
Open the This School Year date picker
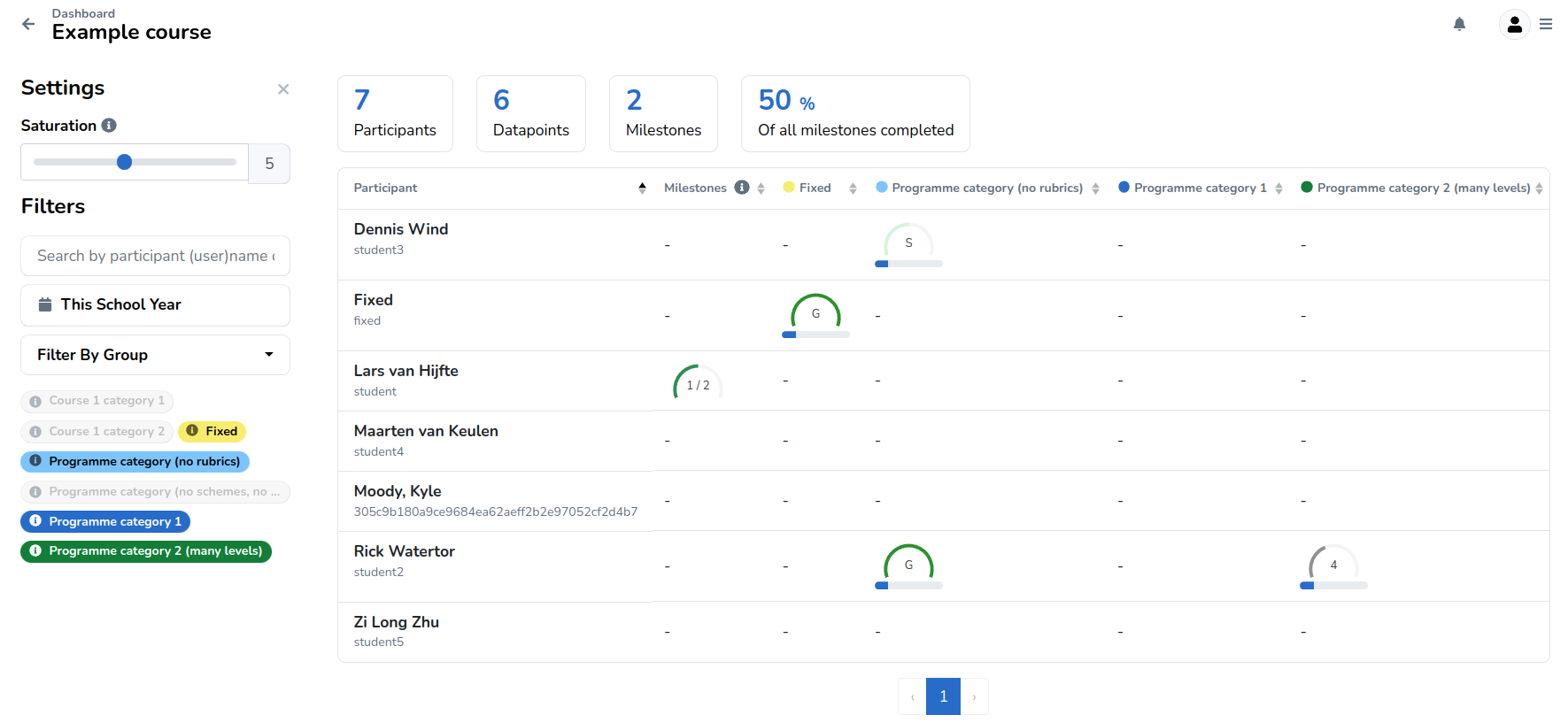coord(155,304)
